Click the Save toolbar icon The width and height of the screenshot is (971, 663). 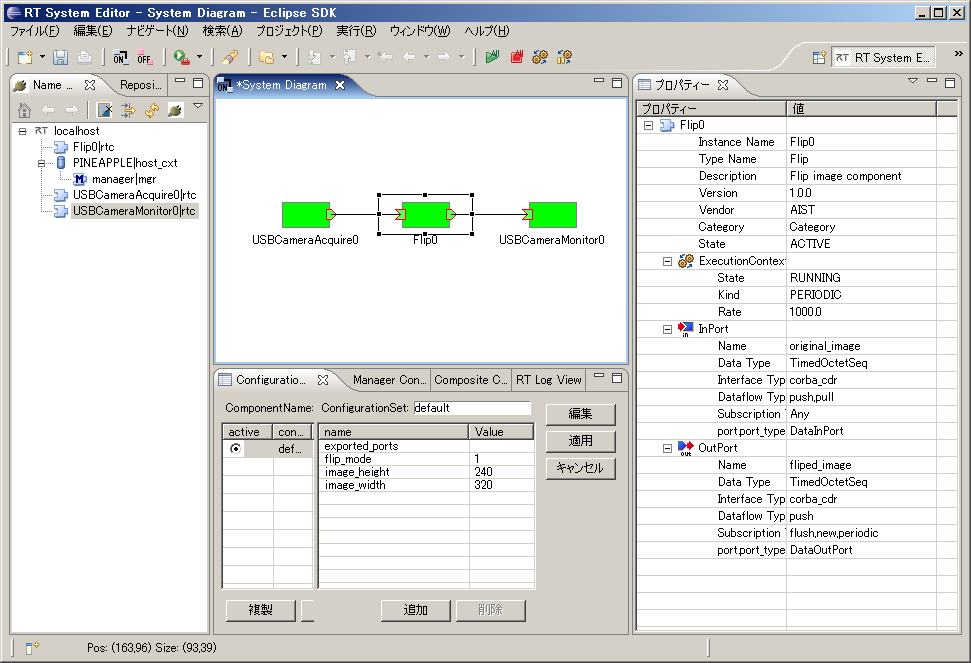tap(60, 58)
